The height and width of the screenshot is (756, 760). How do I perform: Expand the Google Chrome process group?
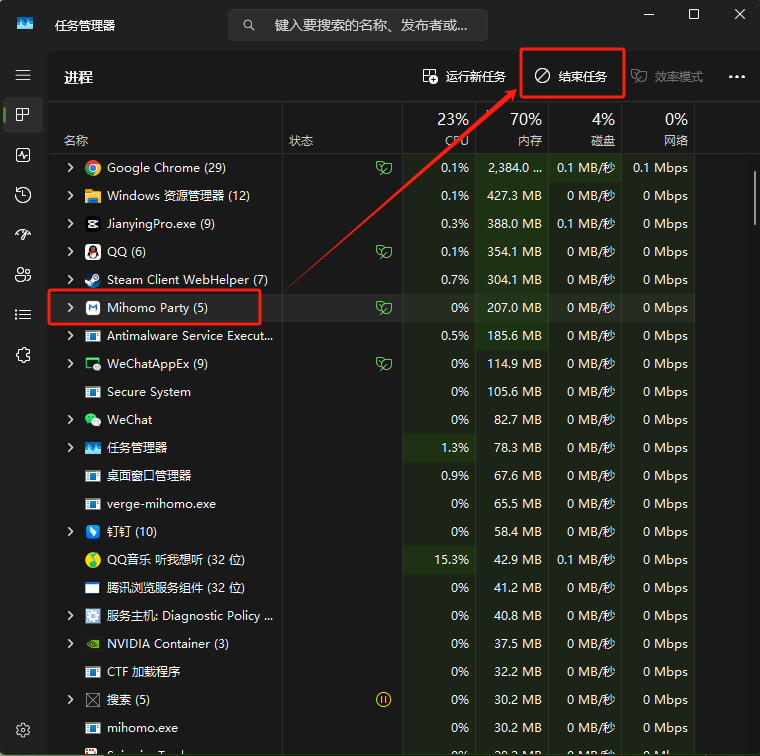pos(70,168)
